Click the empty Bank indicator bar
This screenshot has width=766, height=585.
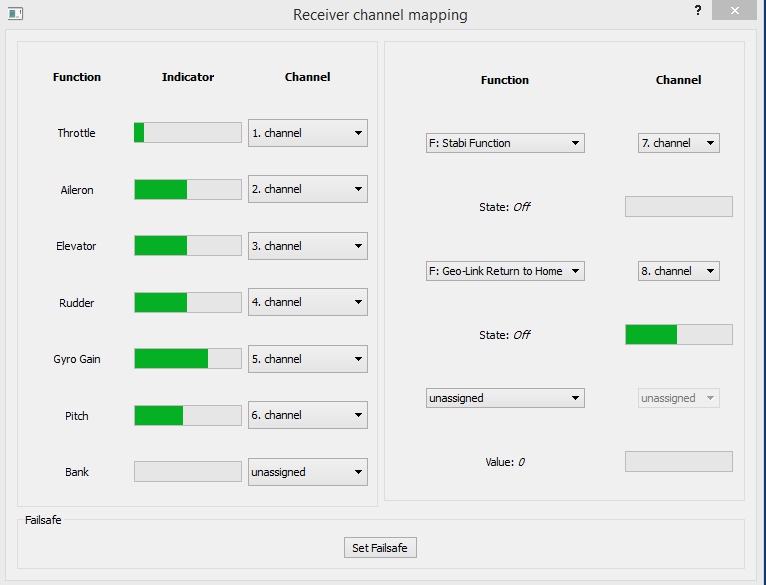187,472
